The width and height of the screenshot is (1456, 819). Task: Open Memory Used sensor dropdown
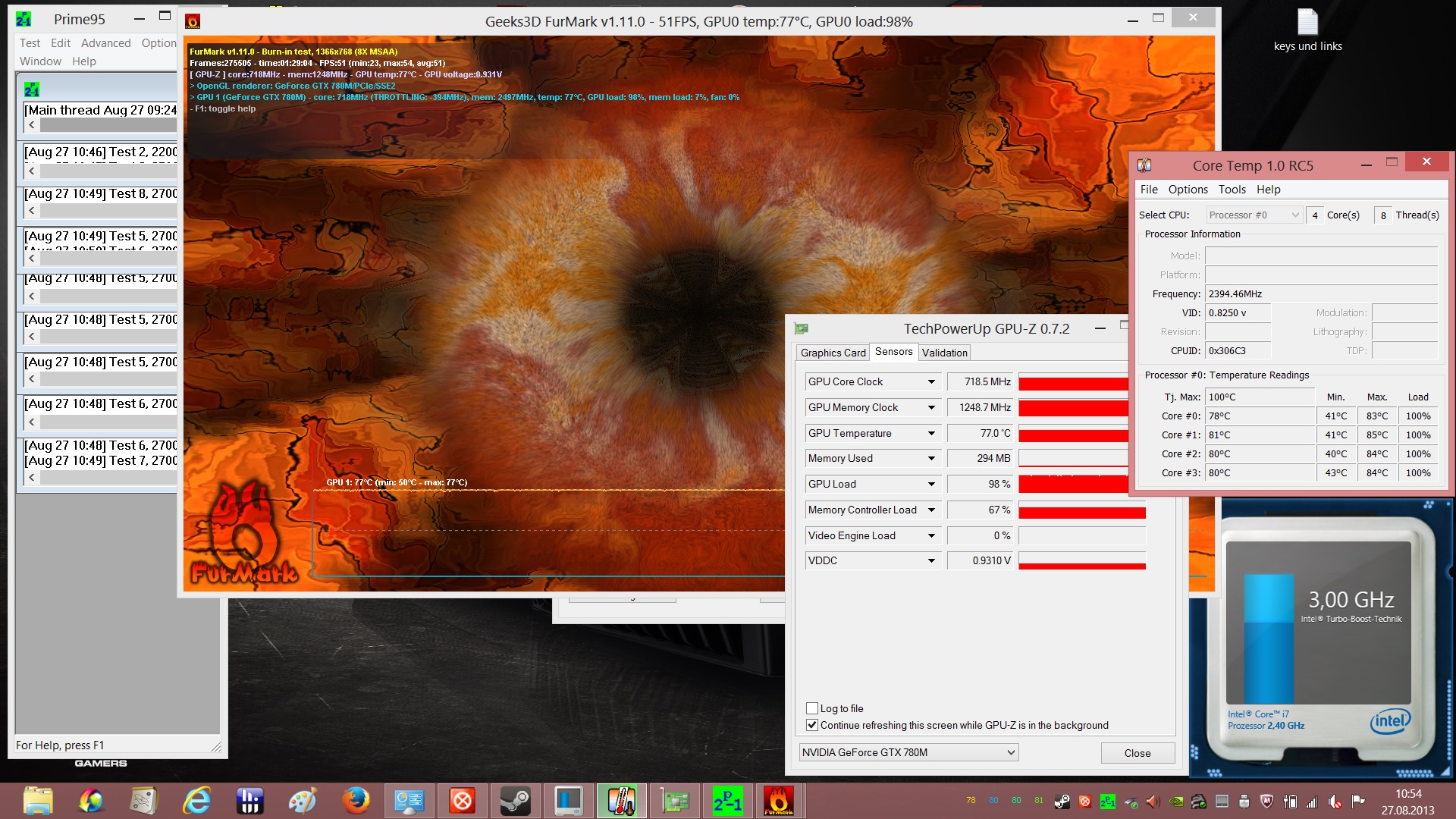pyautogui.click(x=931, y=459)
